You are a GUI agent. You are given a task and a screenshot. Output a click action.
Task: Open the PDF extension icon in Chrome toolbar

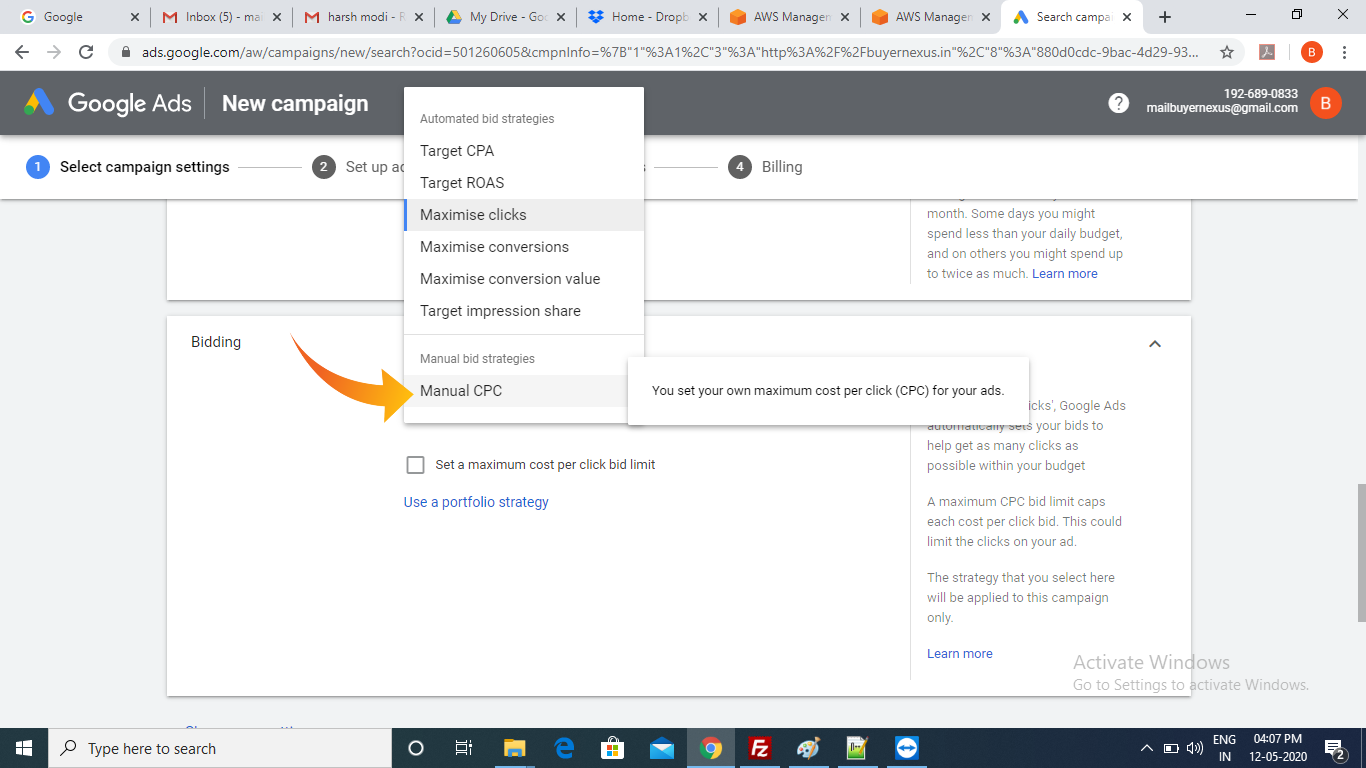(x=1267, y=52)
